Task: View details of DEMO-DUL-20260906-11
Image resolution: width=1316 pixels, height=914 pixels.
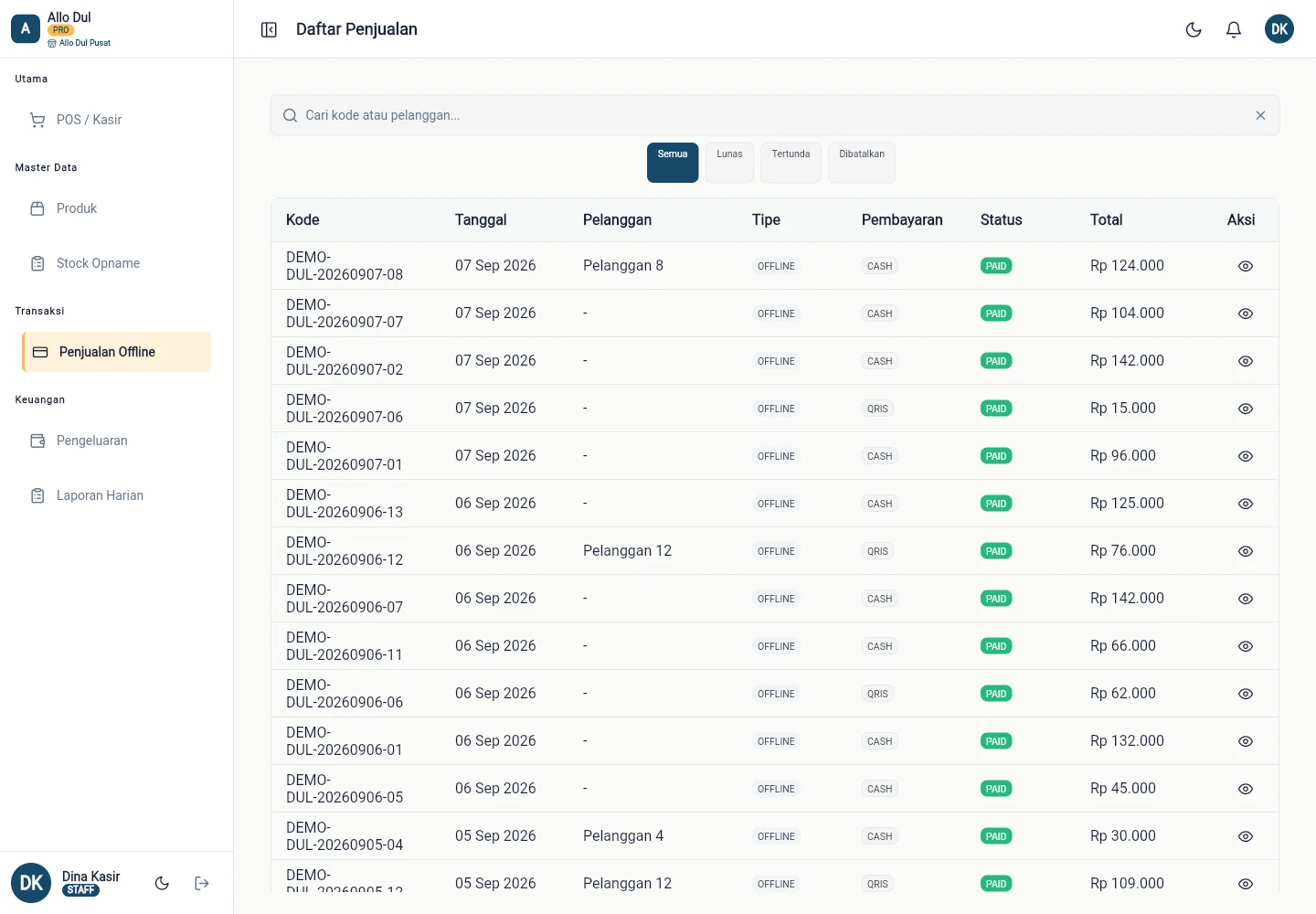Action: (1245, 646)
